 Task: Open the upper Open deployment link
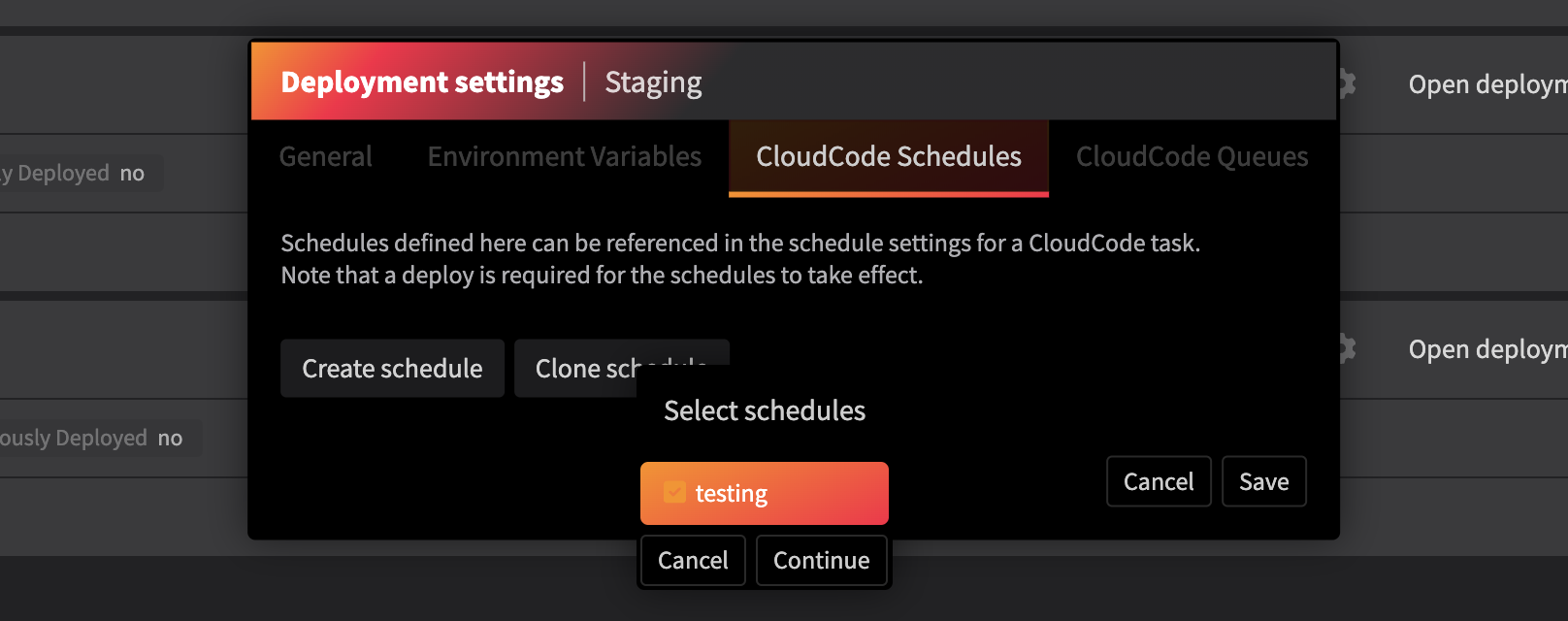pos(1487,85)
